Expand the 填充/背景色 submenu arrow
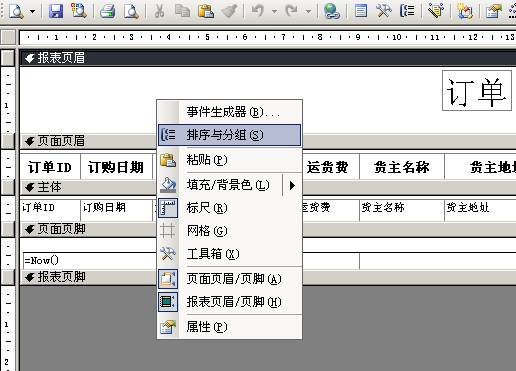Viewport: 516px width, 371px height. point(292,185)
